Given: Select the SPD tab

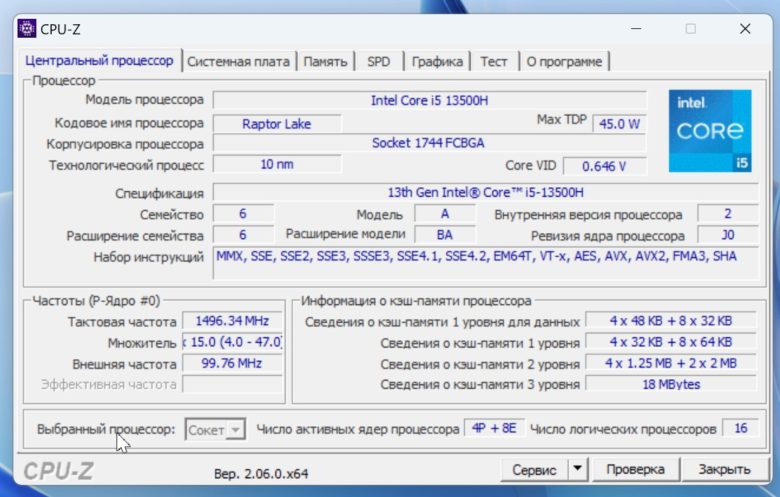Looking at the screenshot, I should point(379,62).
